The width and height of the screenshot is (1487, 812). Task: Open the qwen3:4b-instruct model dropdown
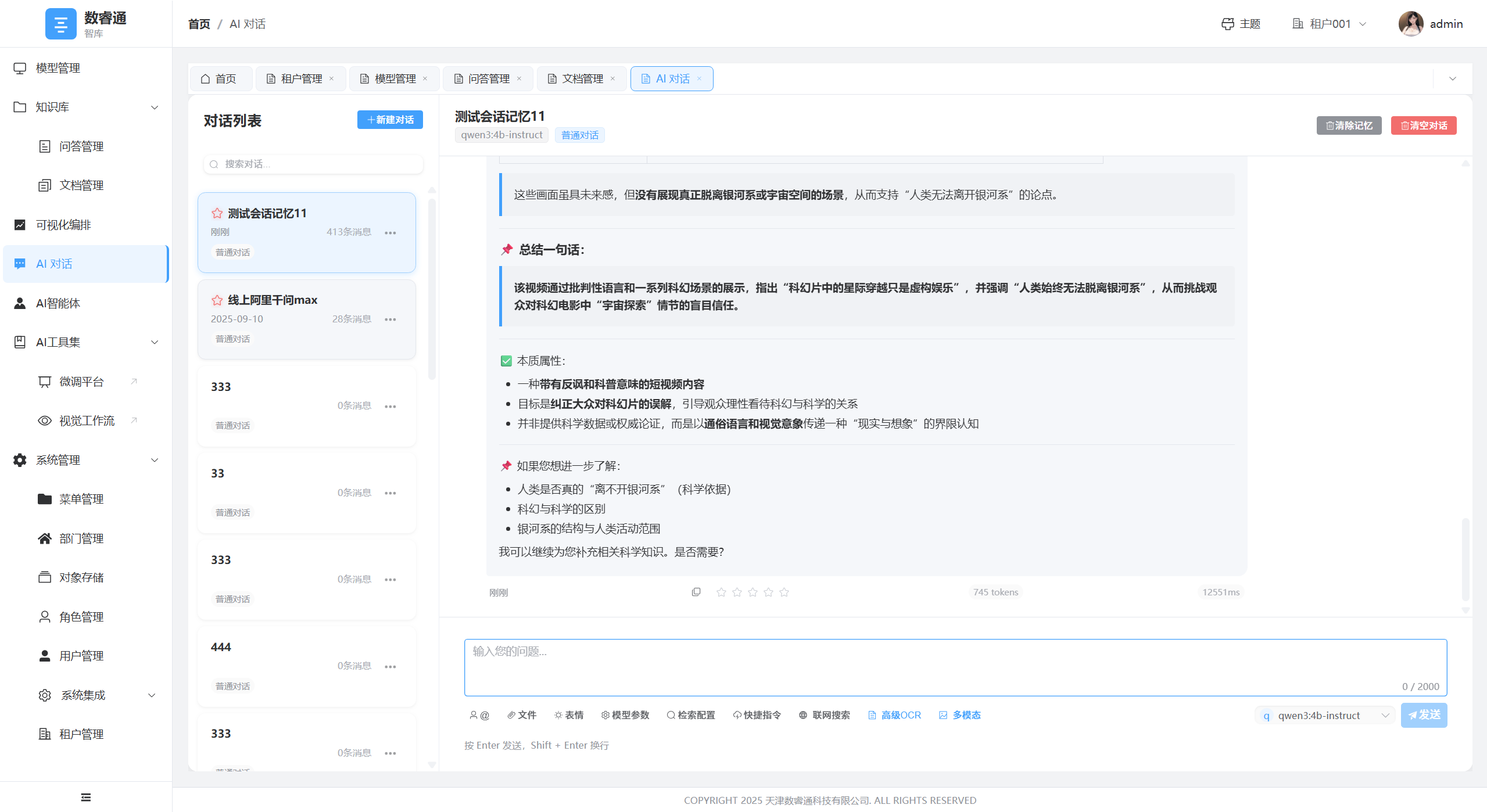pos(1324,715)
